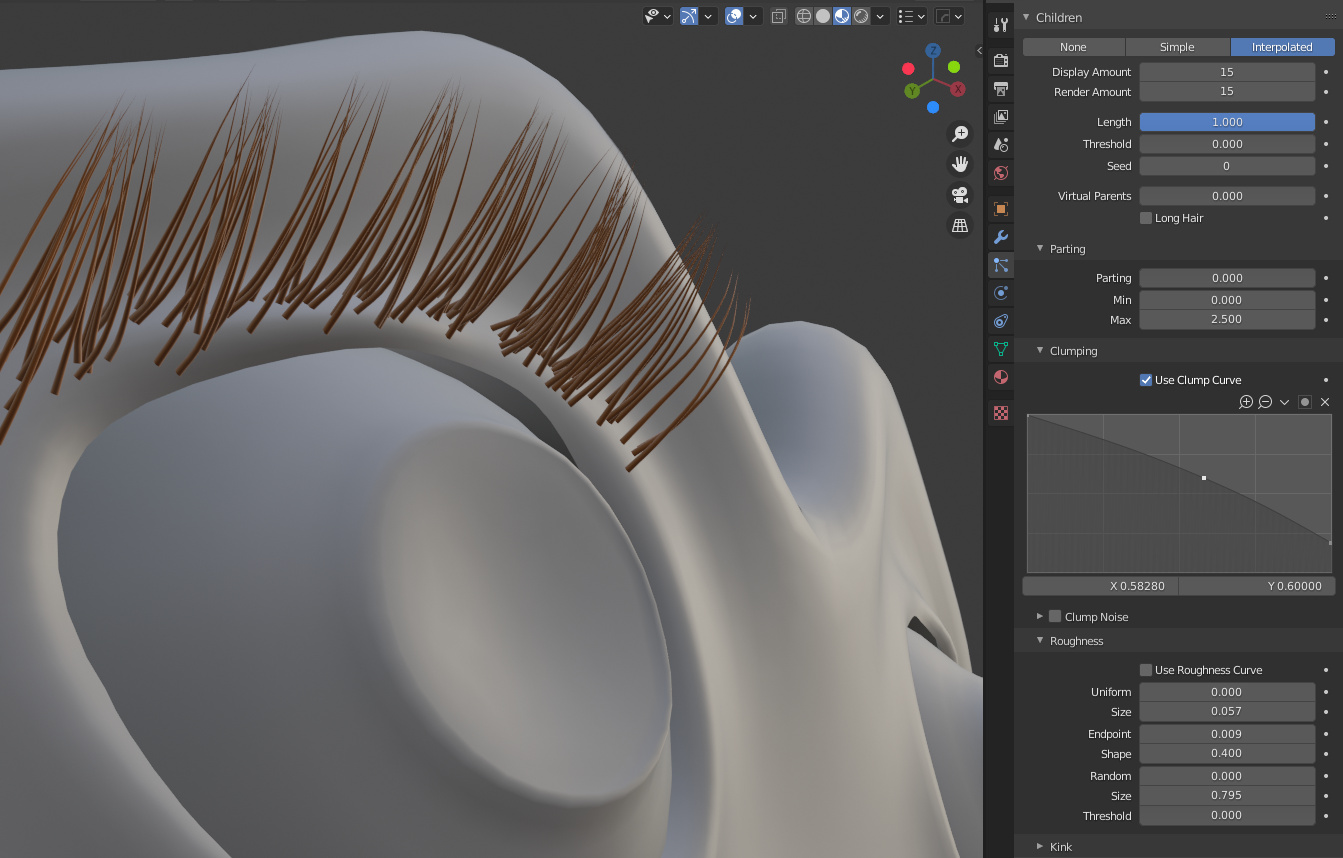The image size is (1343, 858).
Task: Open the Render properties tab
Action: point(1000,60)
